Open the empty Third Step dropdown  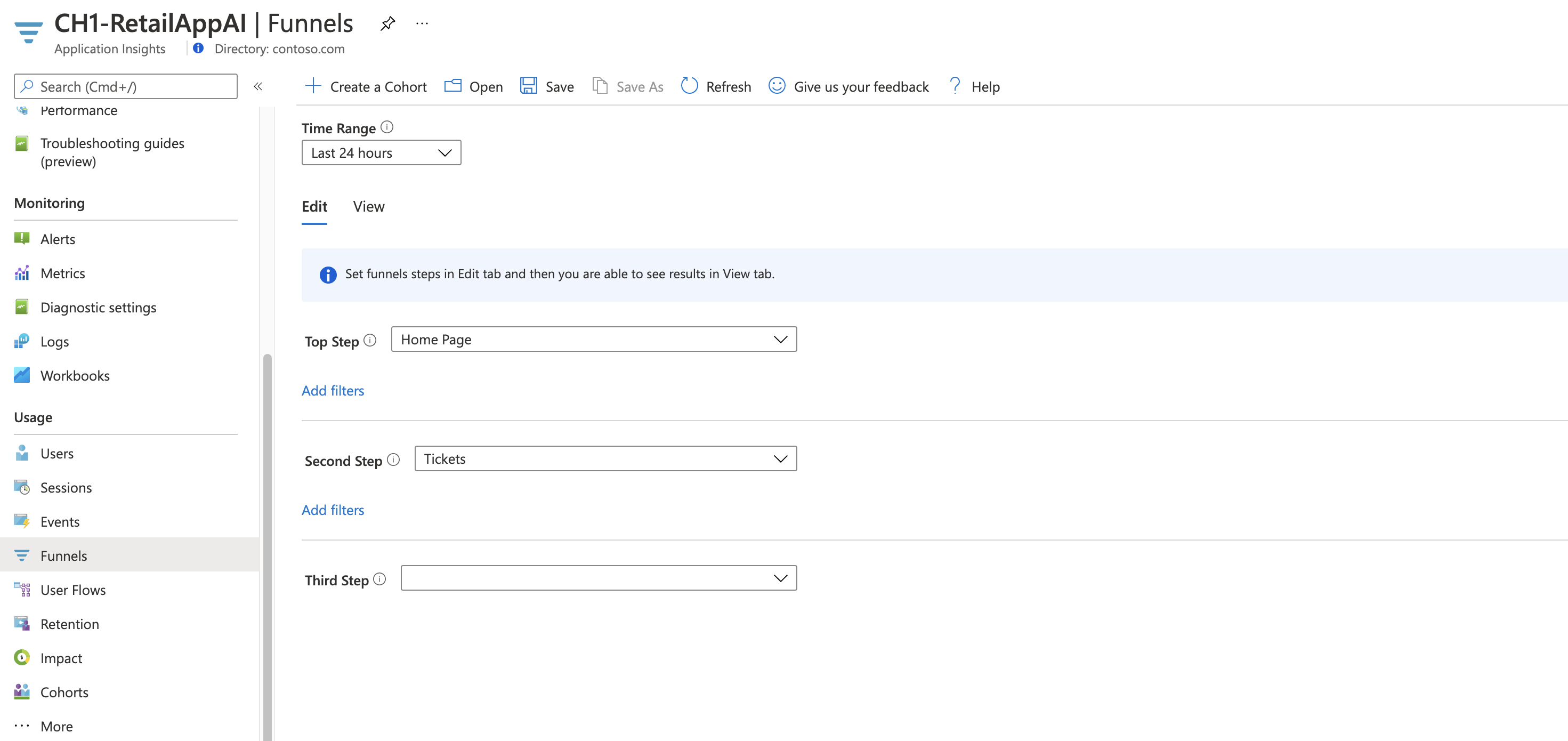click(x=599, y=578)
